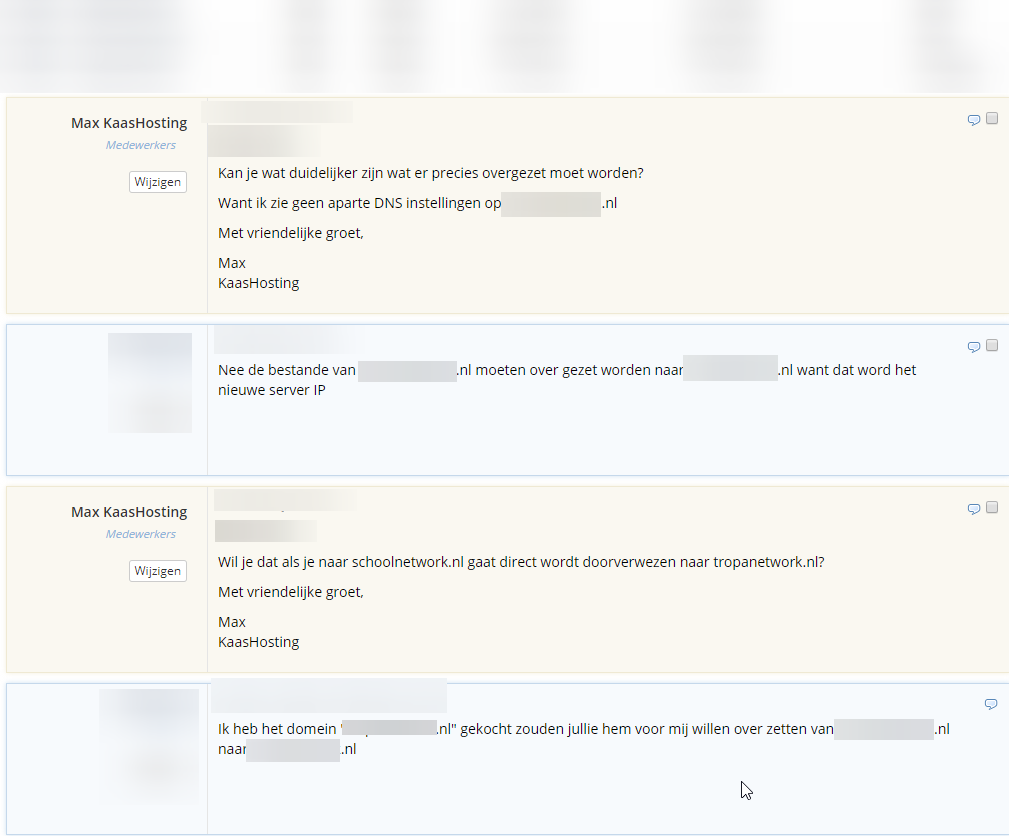Click the text 'Nee de bestande van'
Viewport: 1009px width, 836px height.
[x=287, y=370]
